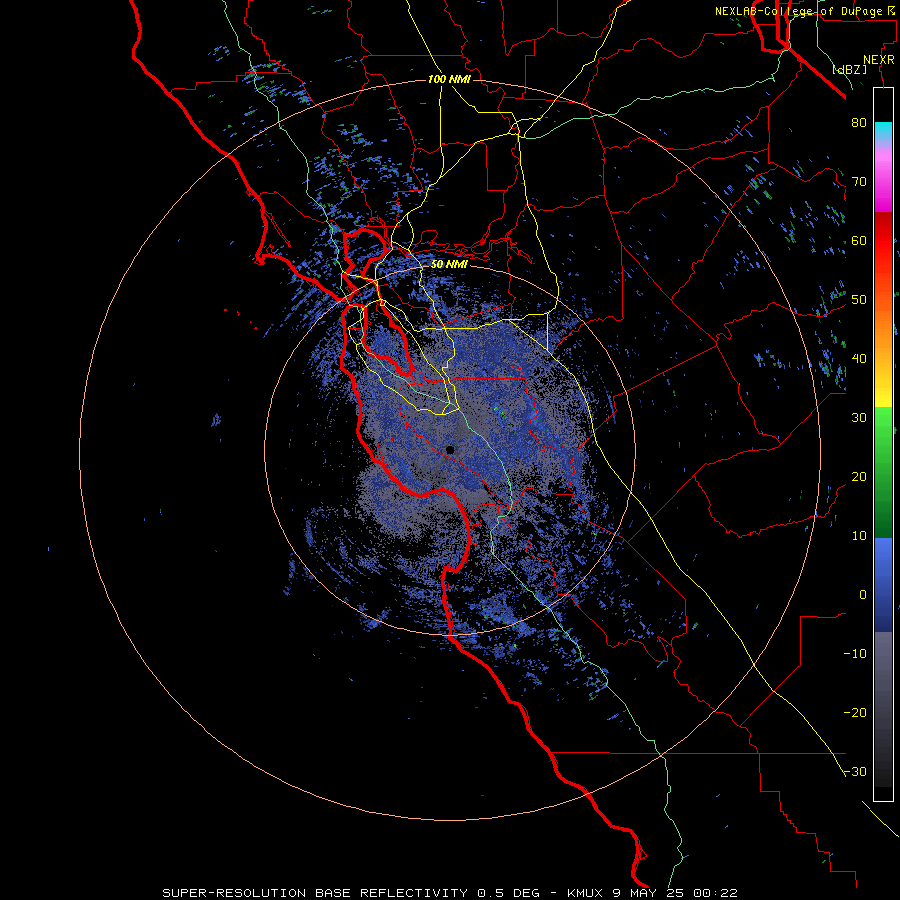
Task: Click the green segment of the color bar
Action: pos(883,472)
